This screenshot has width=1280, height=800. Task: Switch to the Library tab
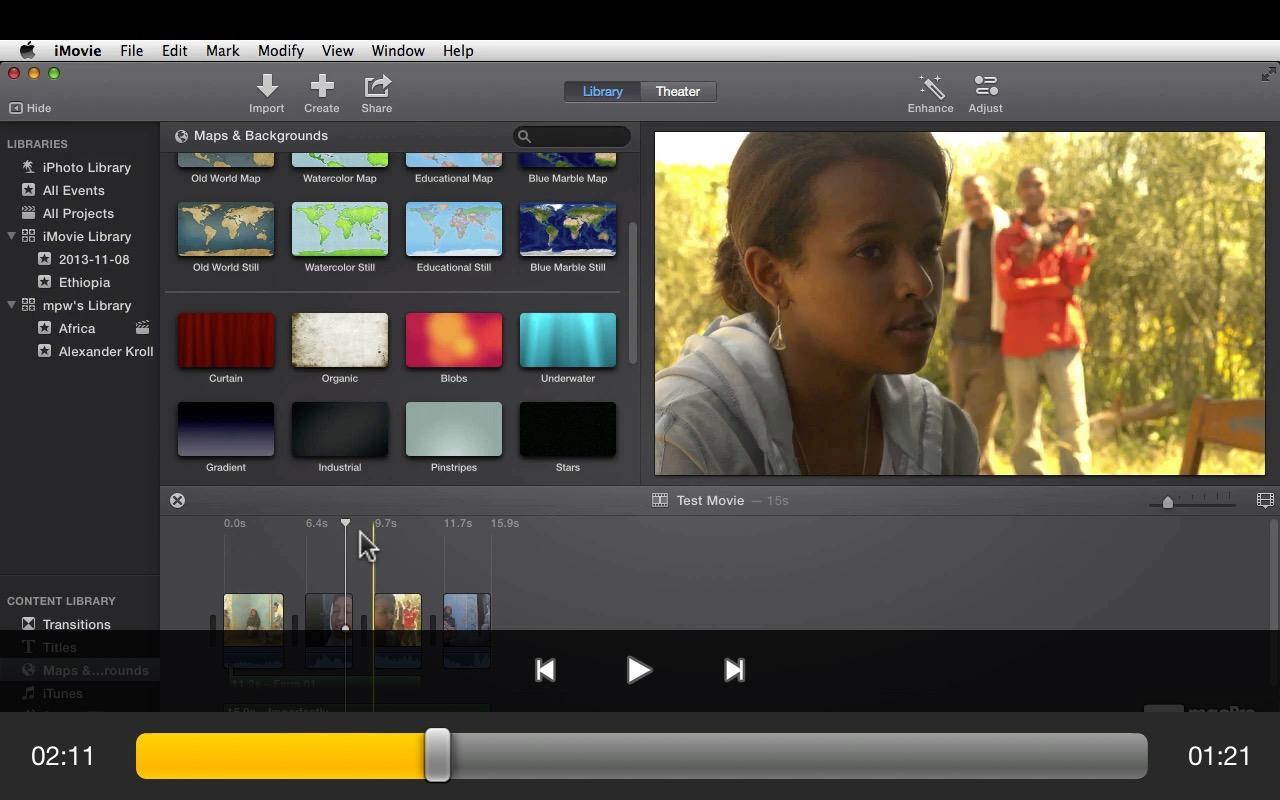[602, 91]
